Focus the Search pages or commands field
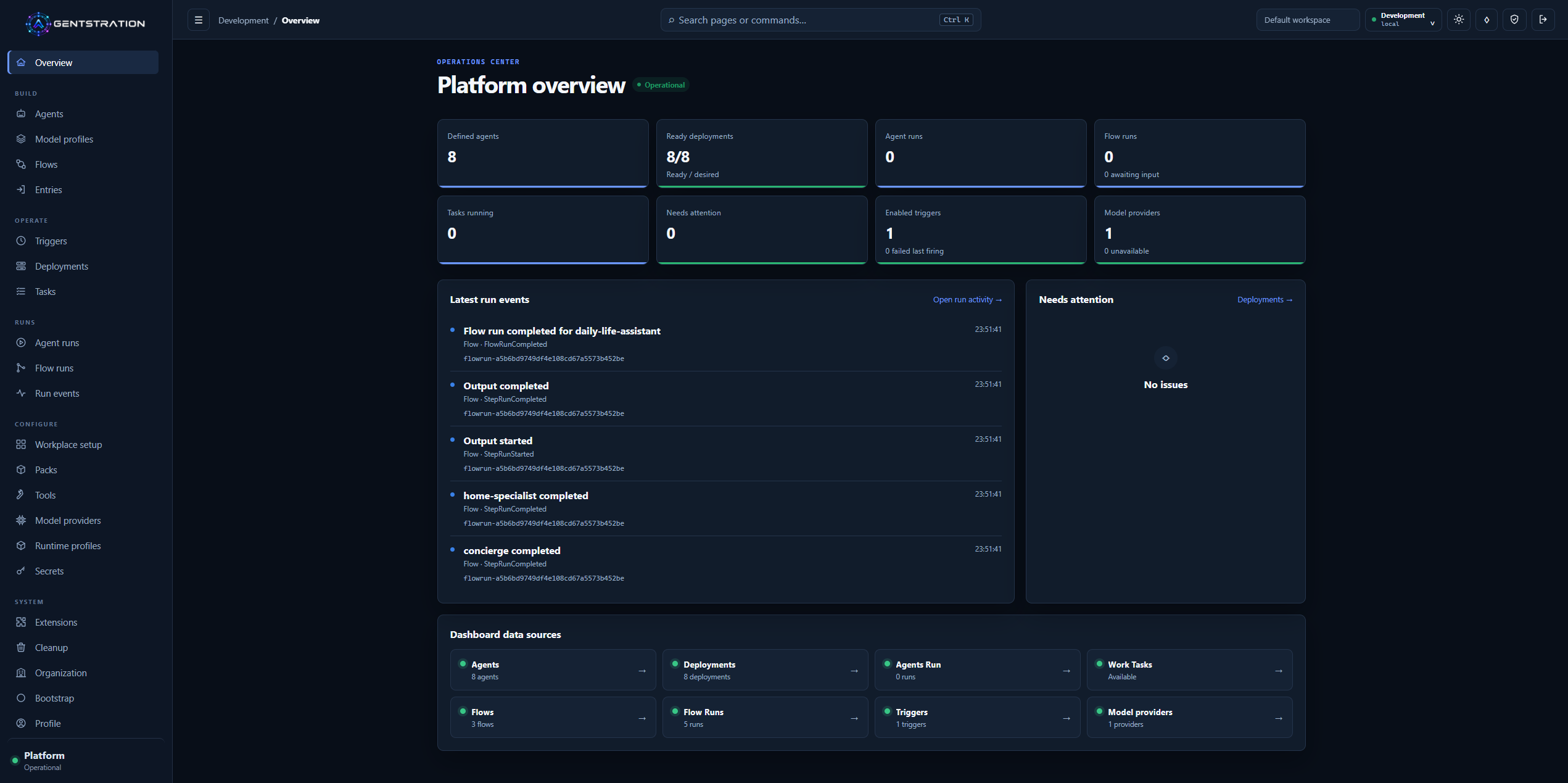Image resolution: width=1568 pixels, height=783 pixels. point(820,20)
